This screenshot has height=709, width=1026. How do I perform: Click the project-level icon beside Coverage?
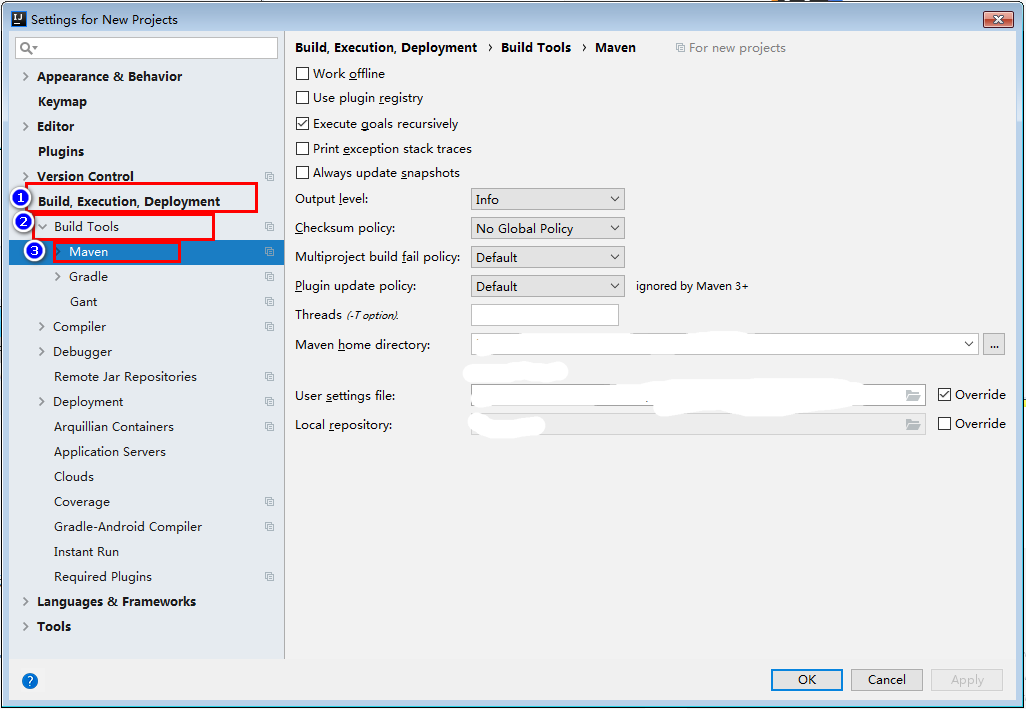click(269, 502)
